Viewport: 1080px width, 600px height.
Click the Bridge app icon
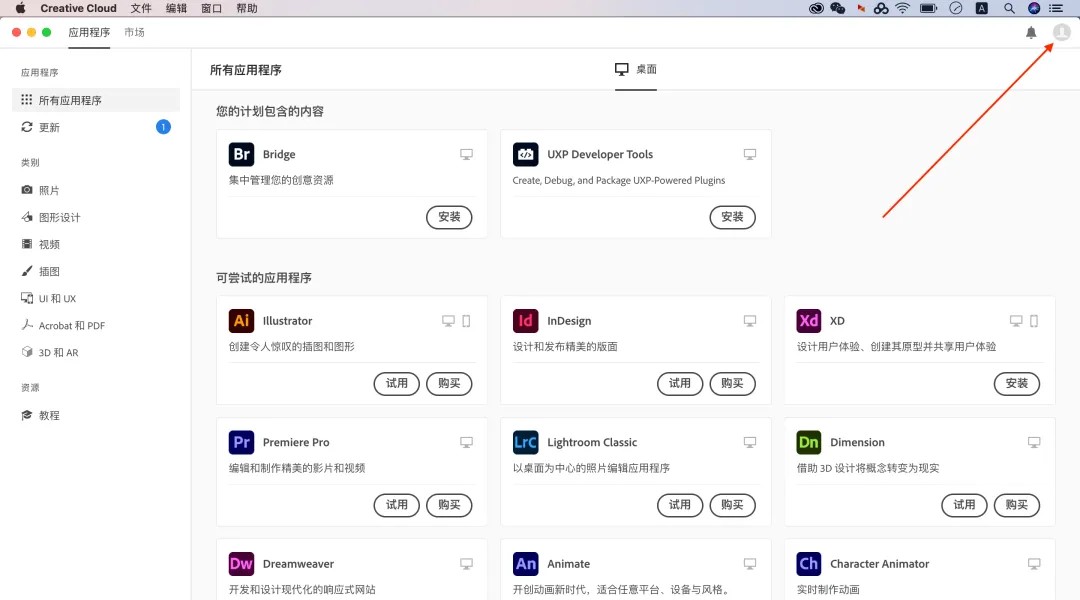[x=241, y=154]
